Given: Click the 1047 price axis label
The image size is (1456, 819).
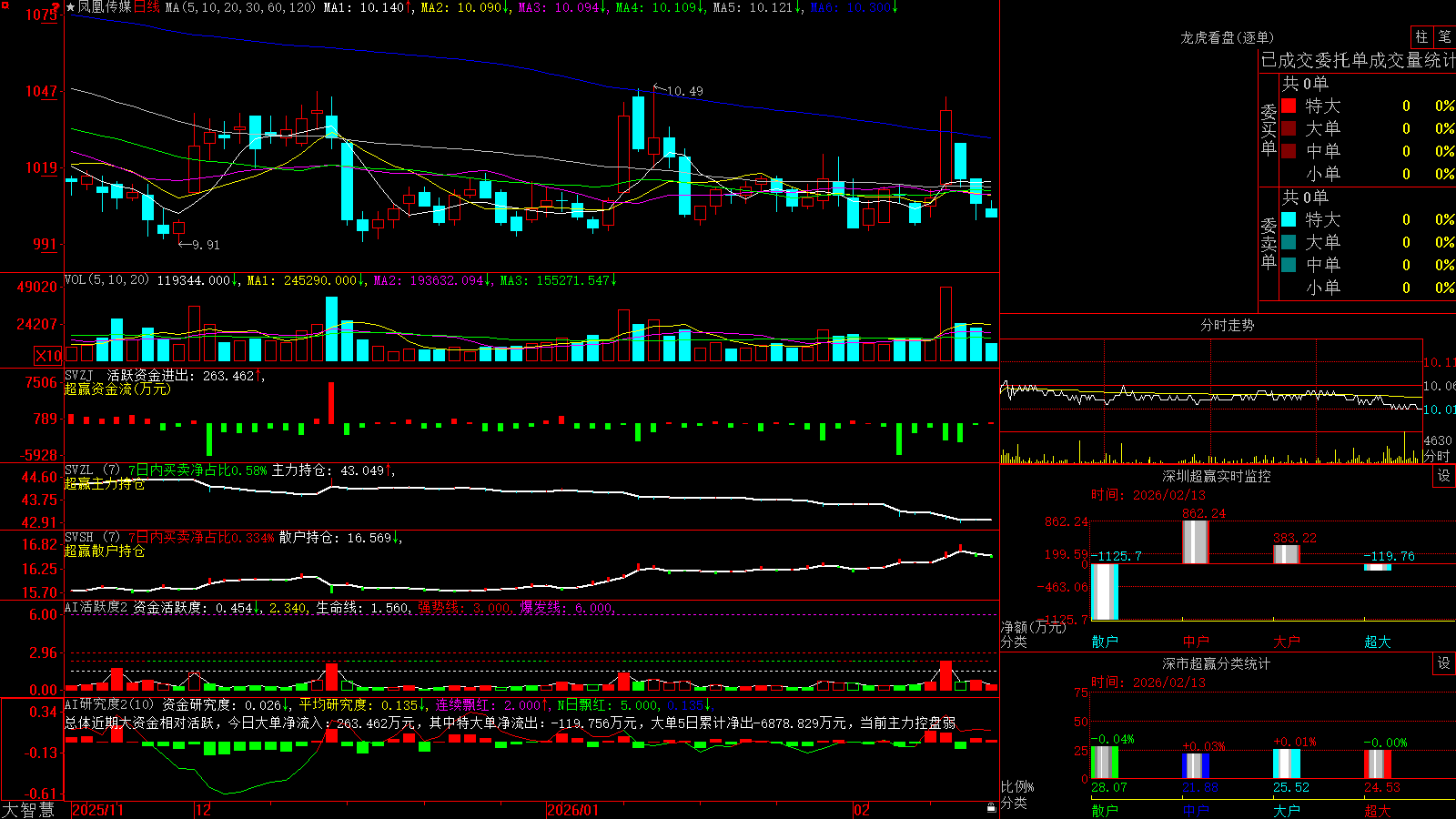Looking at the screenshot, I should [x=42, y=91].
